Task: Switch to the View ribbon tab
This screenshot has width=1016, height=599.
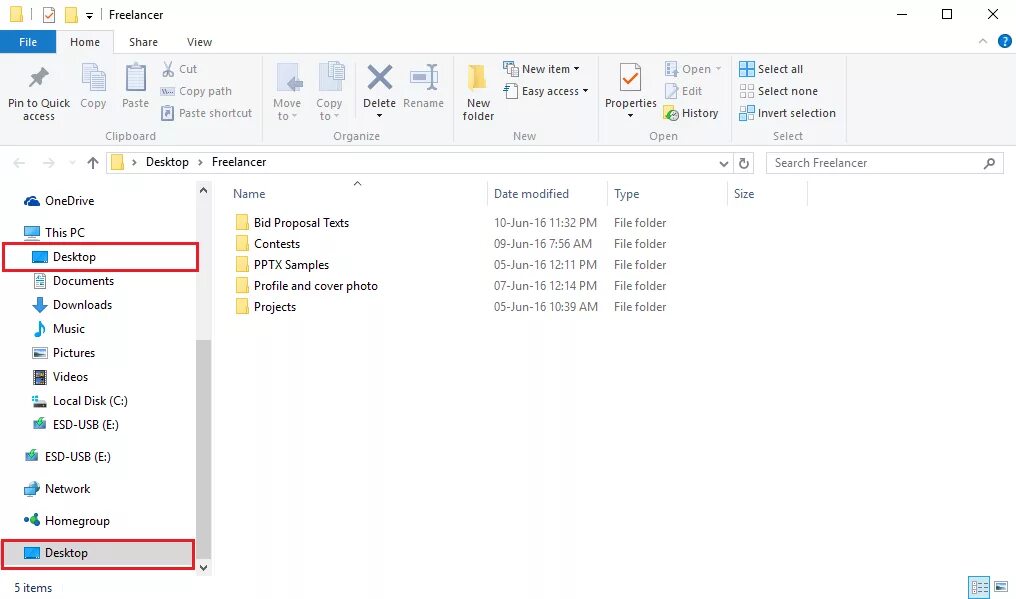Action: (x=200, y=42)
